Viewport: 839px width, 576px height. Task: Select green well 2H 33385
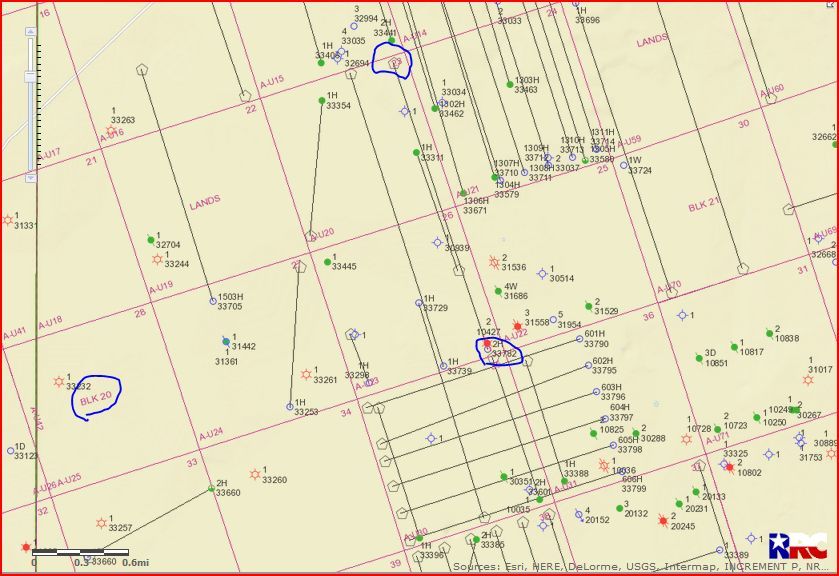tap(476, 540)
